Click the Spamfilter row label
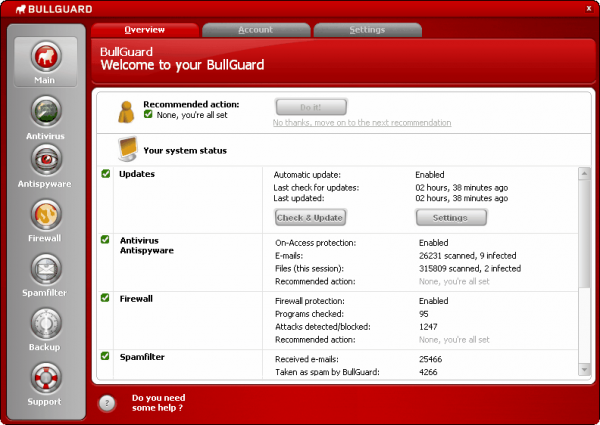Screen dimensions: 600x425 tap(142, 357)
